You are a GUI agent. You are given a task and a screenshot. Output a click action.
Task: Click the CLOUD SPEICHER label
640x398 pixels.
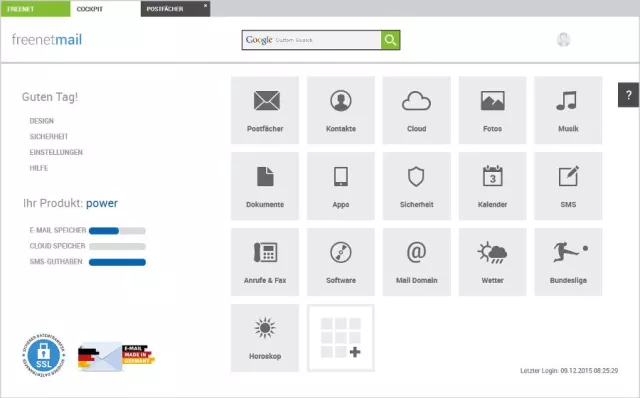[57, 246]
